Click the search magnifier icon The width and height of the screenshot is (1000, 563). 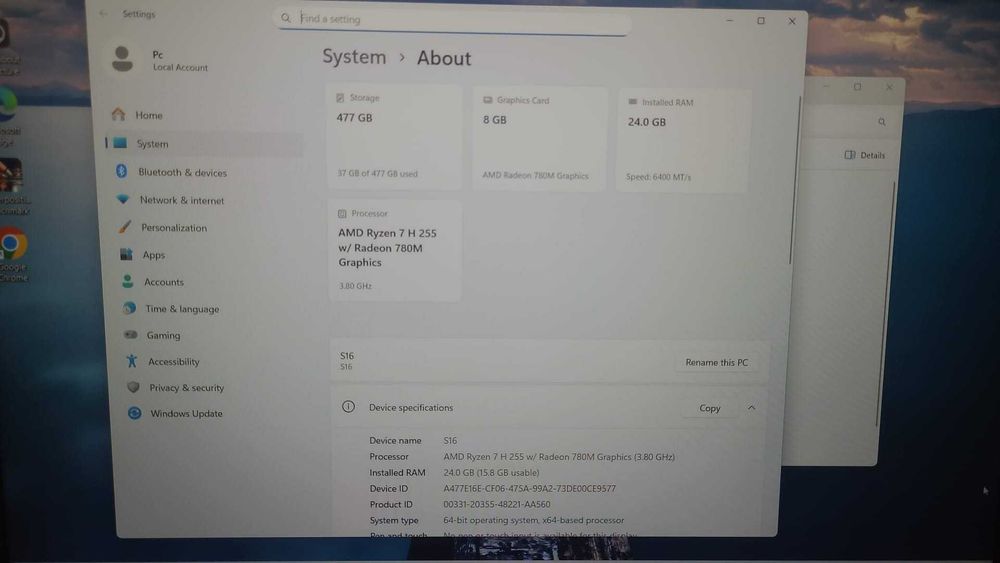tap(286, 18)
